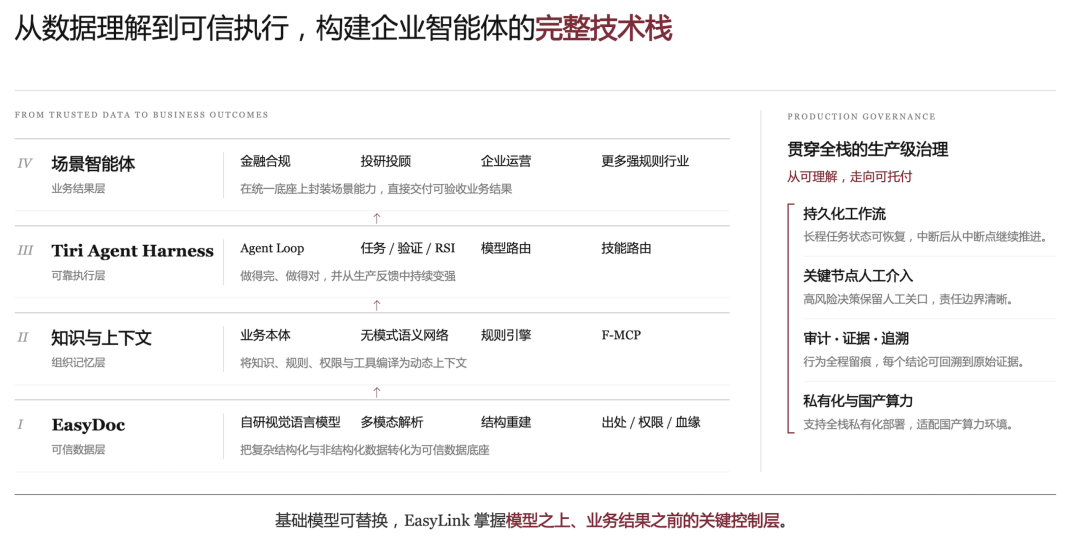Click 审计 · 证据 · 追溯 heading
The image size is (1080, 543).
856,339
